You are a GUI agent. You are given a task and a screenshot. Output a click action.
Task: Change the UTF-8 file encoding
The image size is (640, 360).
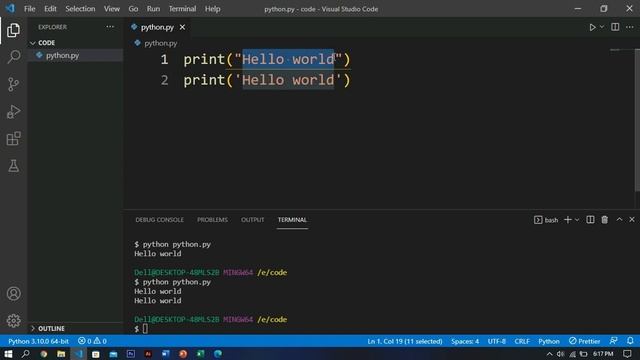tap(496, 341)
